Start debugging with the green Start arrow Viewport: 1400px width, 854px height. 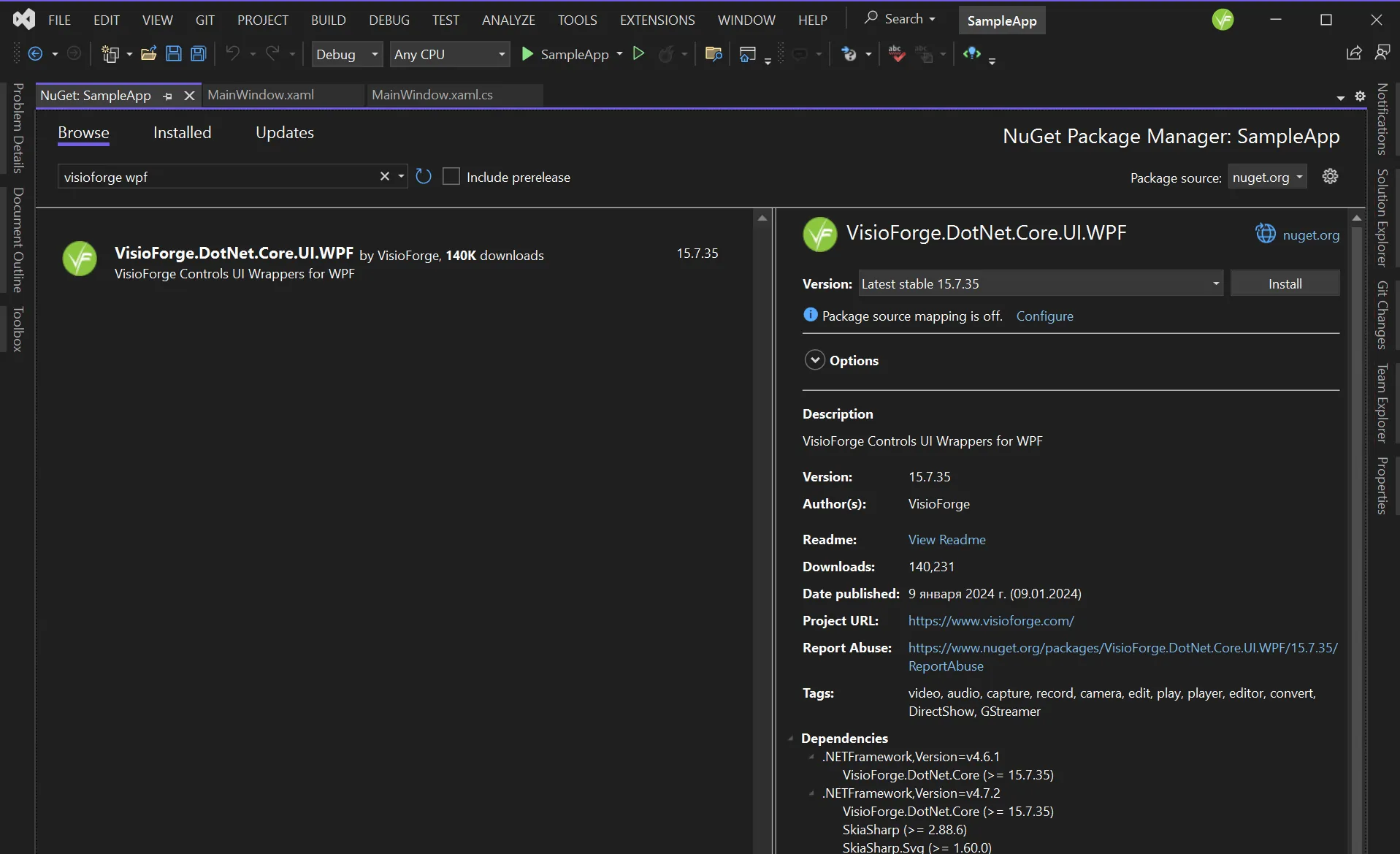tap(526, 53)
